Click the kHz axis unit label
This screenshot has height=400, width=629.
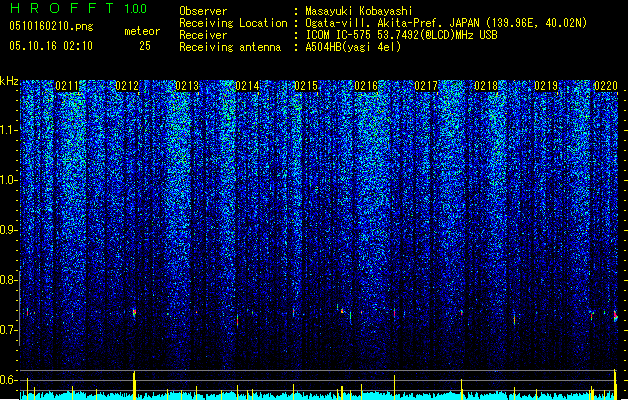(x=9, y=81)
